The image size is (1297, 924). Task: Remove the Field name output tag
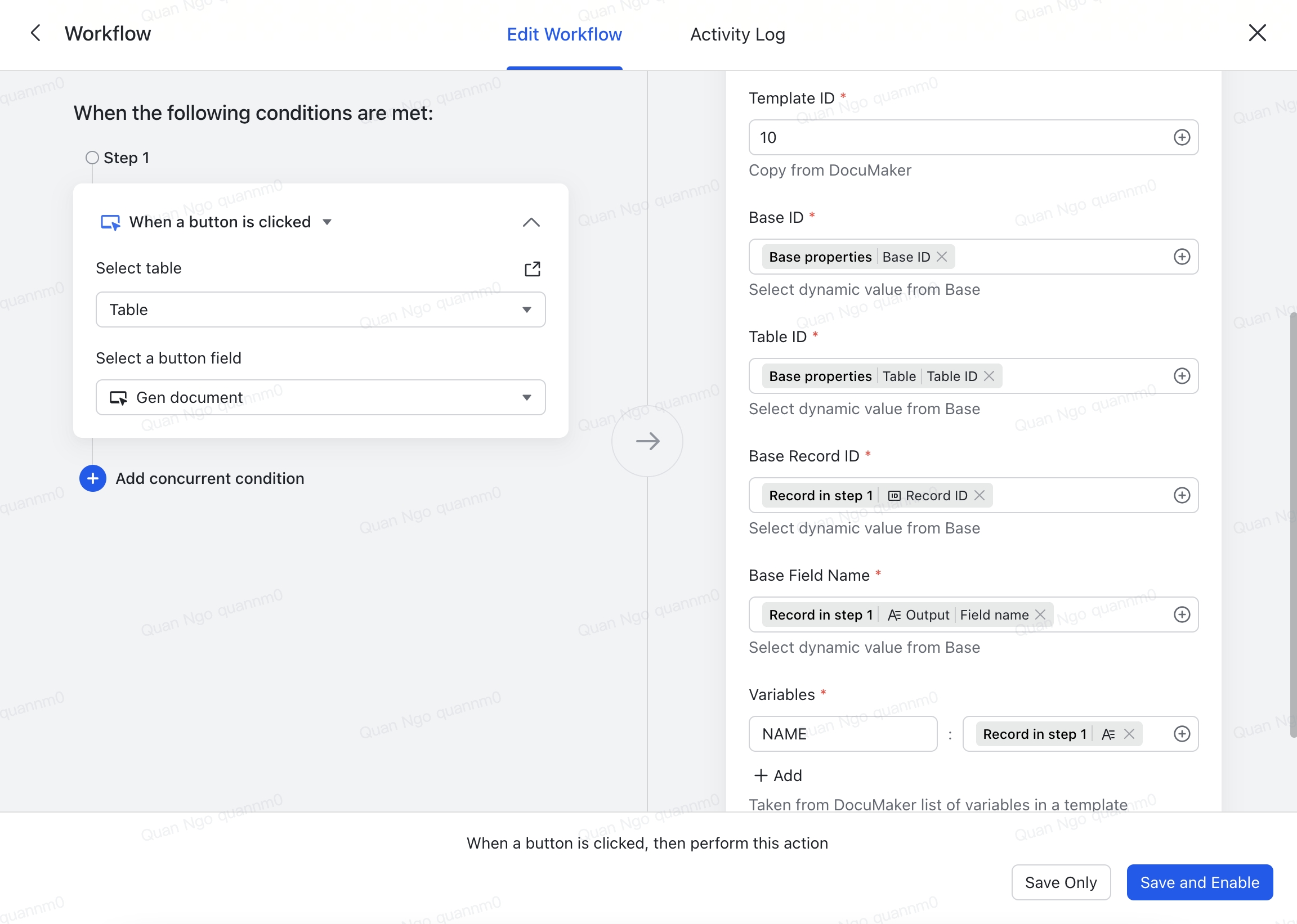click(1040, 614)
